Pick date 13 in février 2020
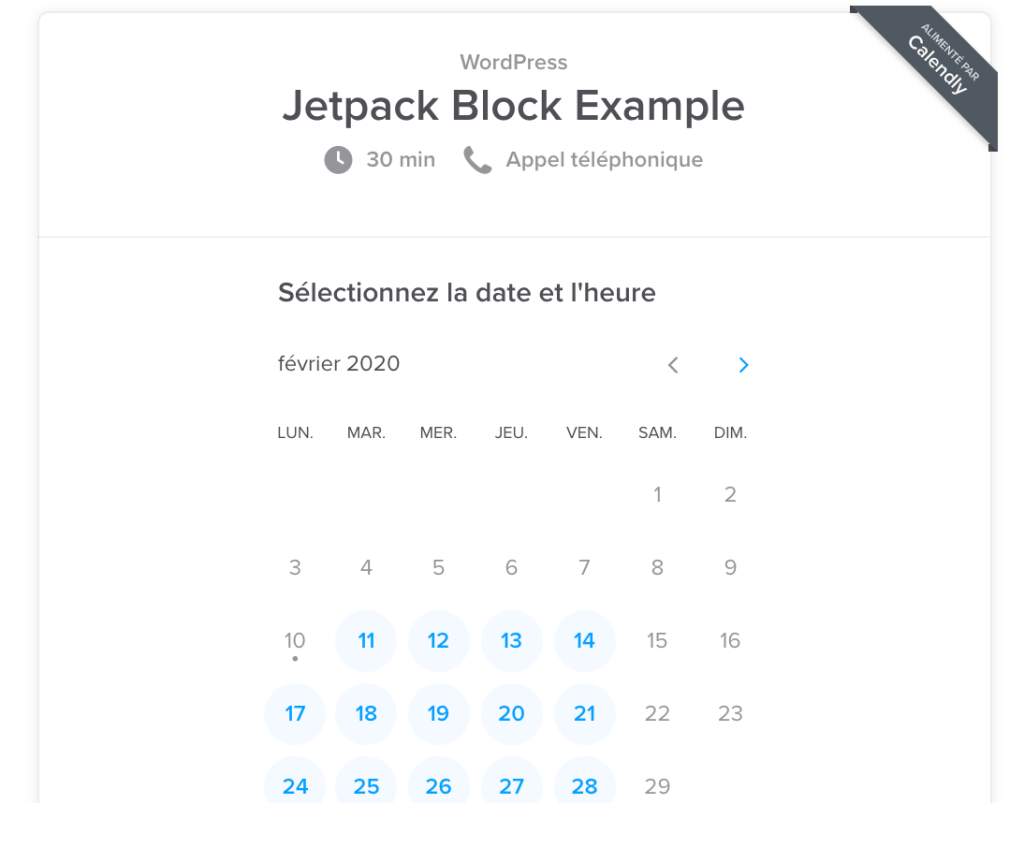This screenshot has height=848, width=1024. pyautogui.click(x=512, y=641)
